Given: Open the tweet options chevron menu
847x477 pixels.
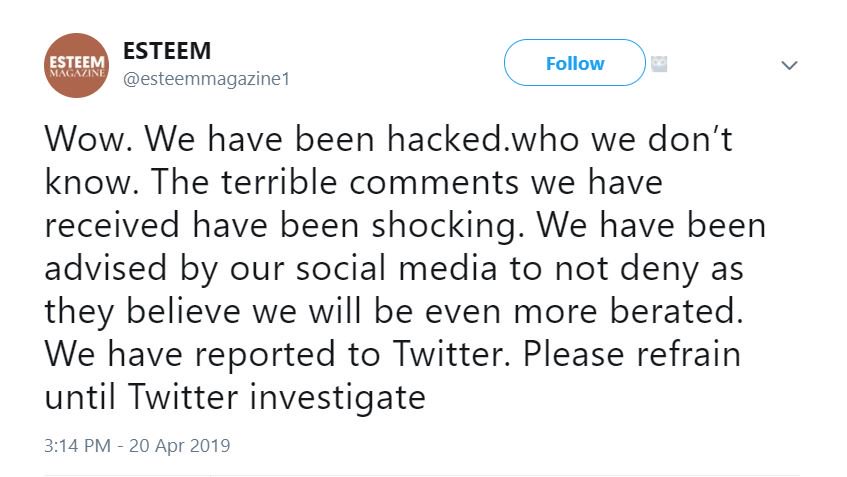Looking at the screenshot, I should click(789, 65).
